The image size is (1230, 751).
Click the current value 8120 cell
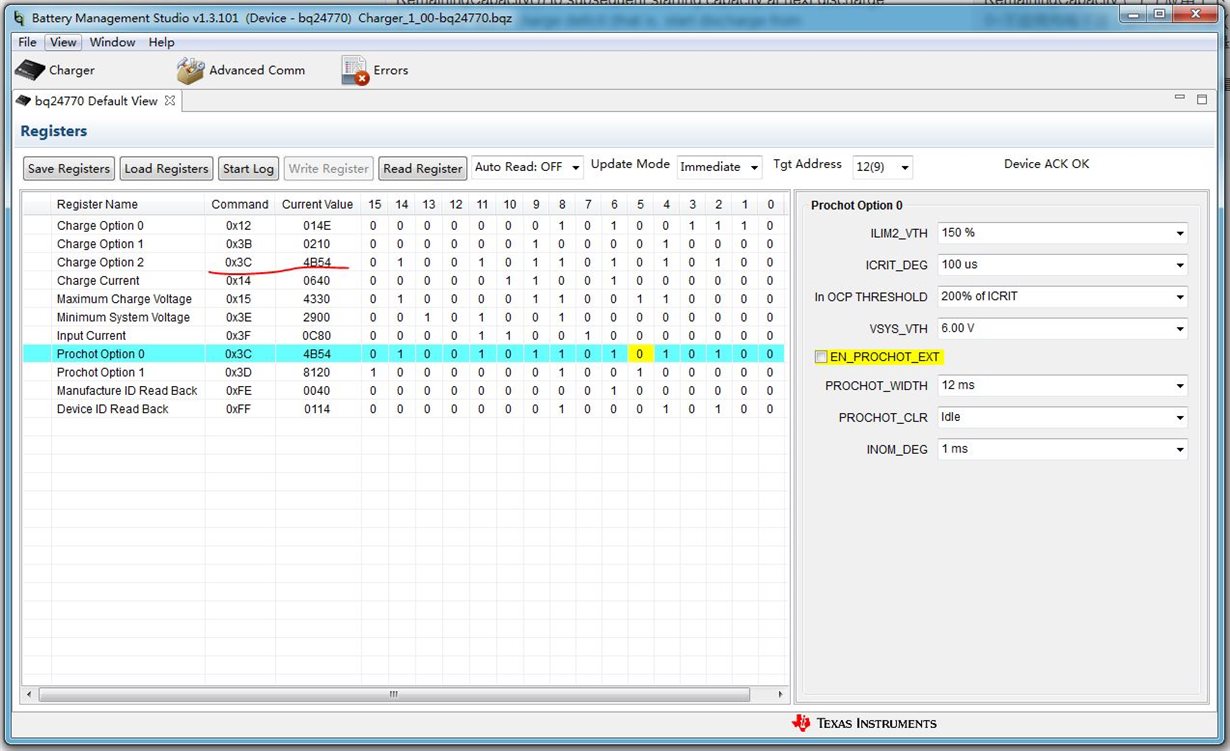click(x=317, y=372)
